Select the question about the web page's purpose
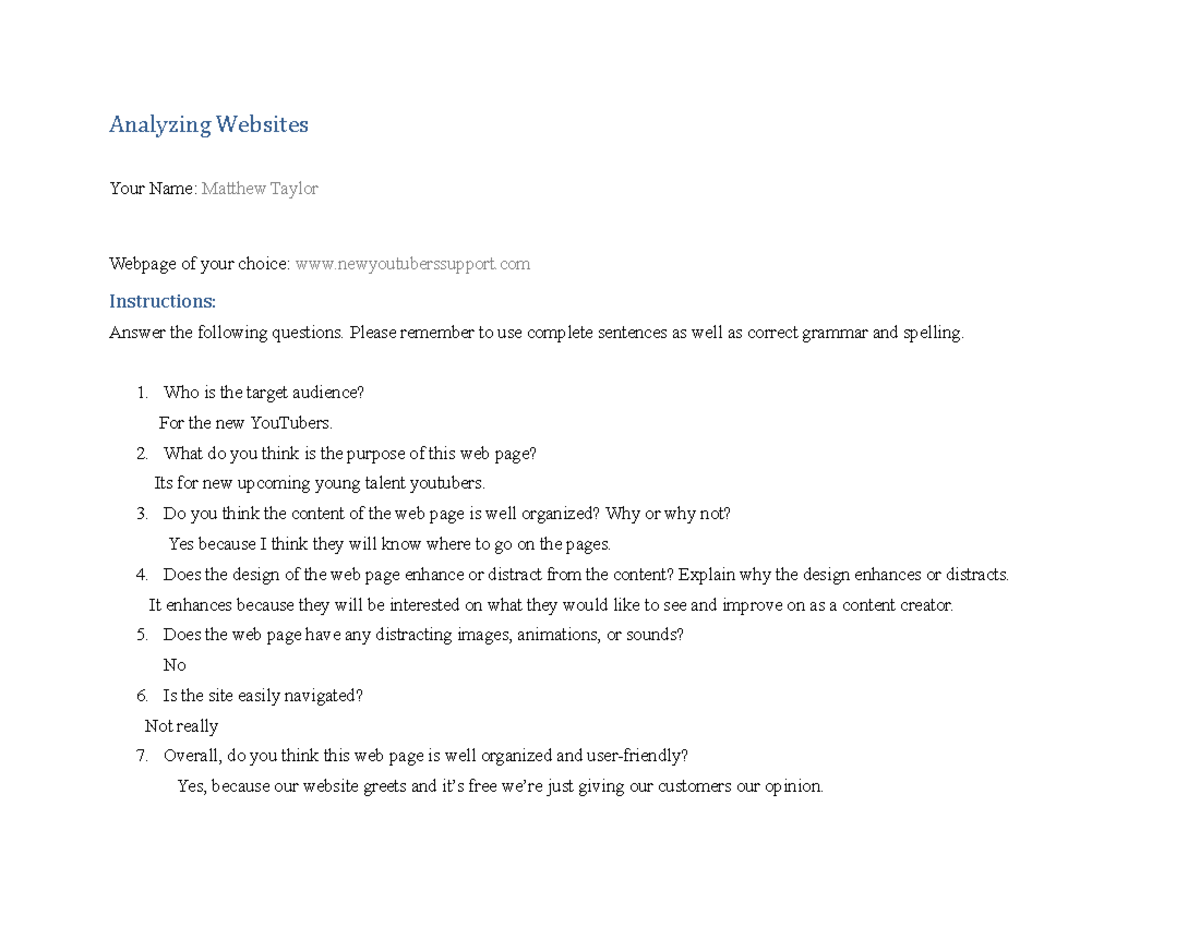Viewport: 1200px width, 927px height. pos(350,453)
